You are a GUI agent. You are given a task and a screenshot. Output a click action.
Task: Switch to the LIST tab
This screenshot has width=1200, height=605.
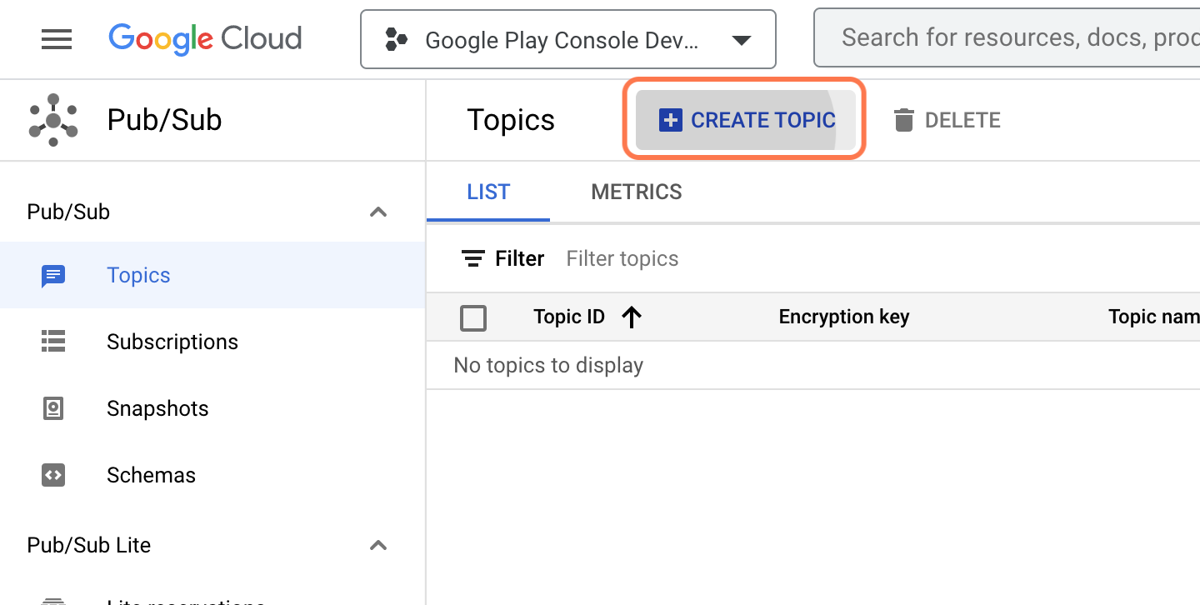click(x=488, y=192)
